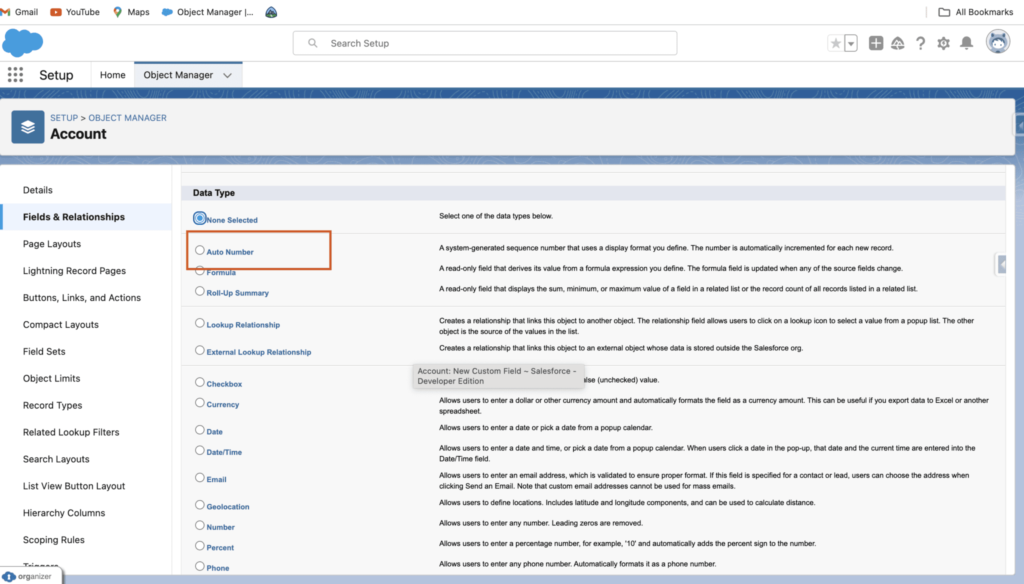Open the user avatar profile menu

click(996, 43)
